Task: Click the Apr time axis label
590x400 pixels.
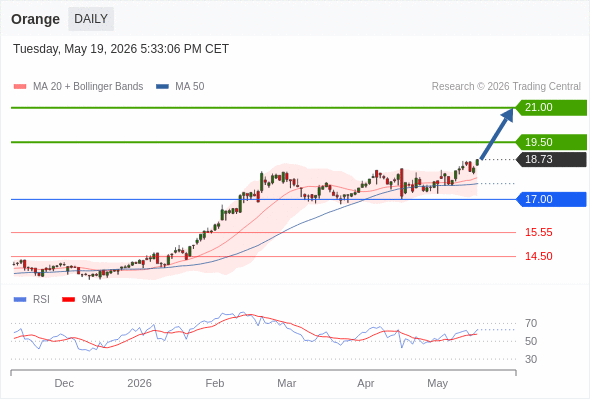Action: 366,383
